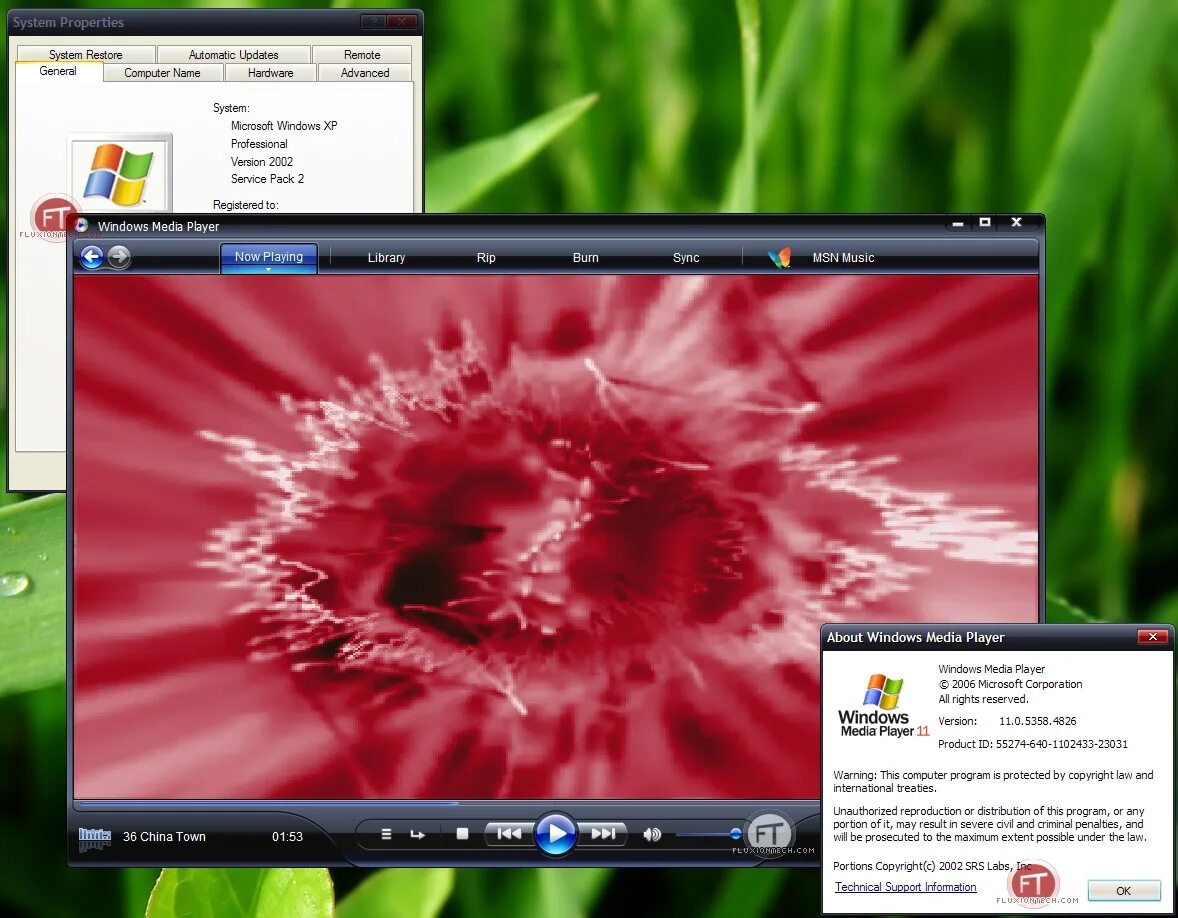Close the System Properties window

coord(402,22)
